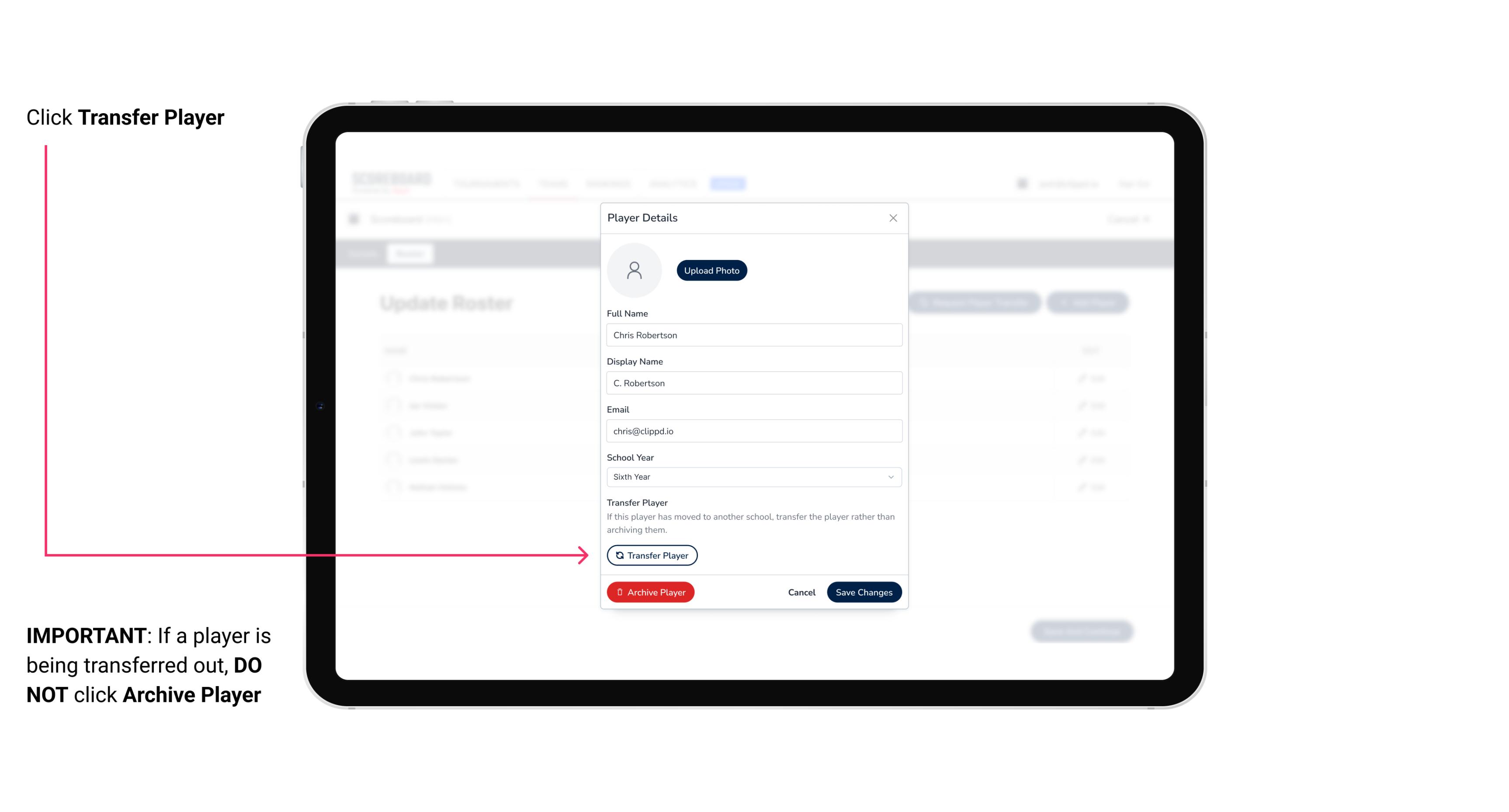The image size is (1509, 812).
Task: Click the user profile icon in navbar
Action: coord(1024,183)
